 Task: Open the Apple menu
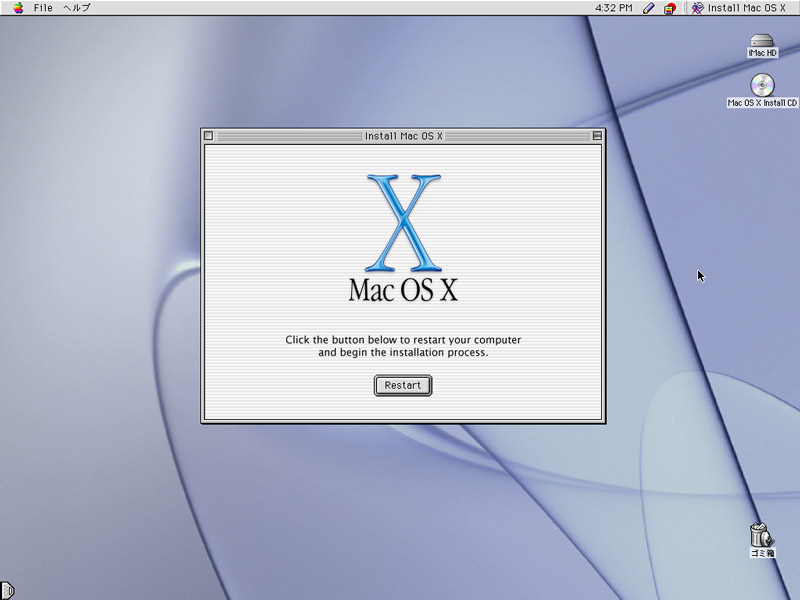[x=18, y=8]
